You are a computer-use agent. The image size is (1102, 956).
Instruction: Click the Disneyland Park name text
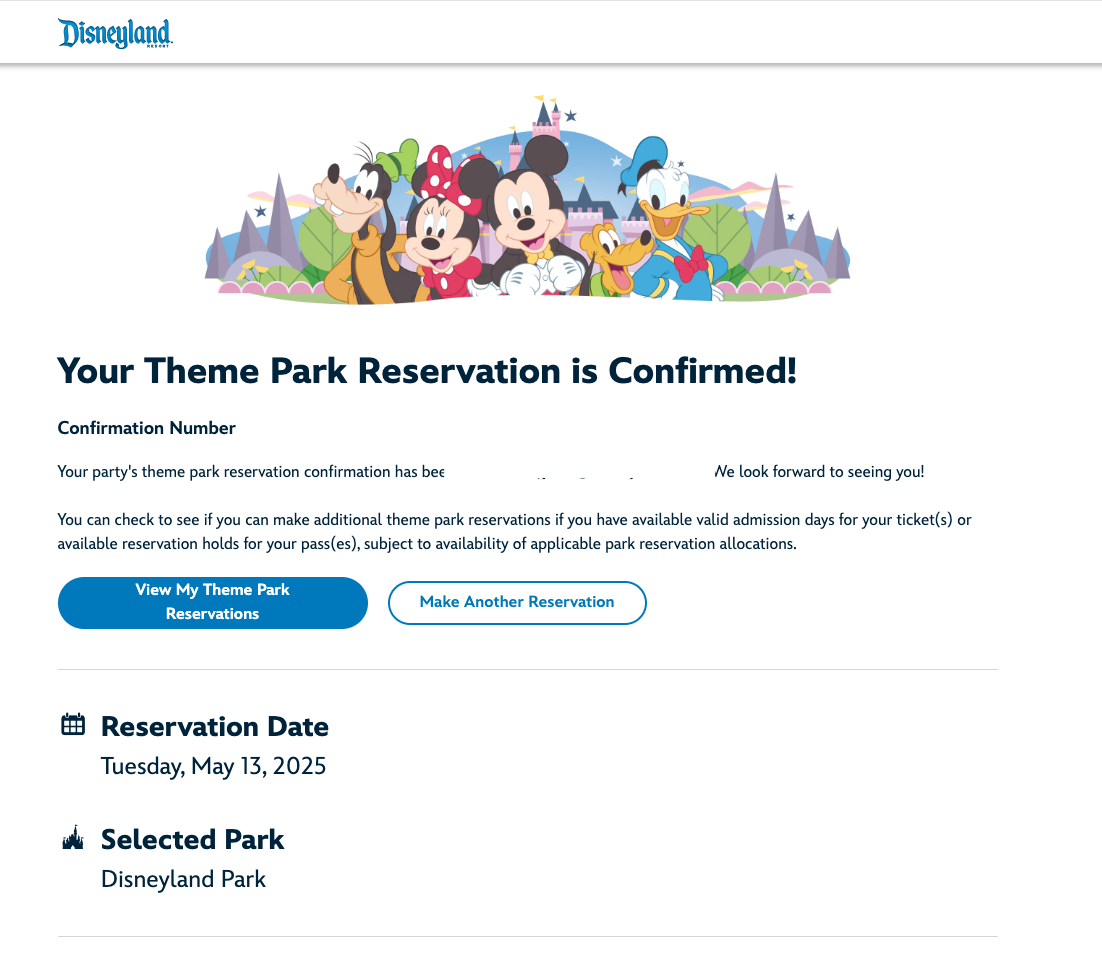[182, 878]
